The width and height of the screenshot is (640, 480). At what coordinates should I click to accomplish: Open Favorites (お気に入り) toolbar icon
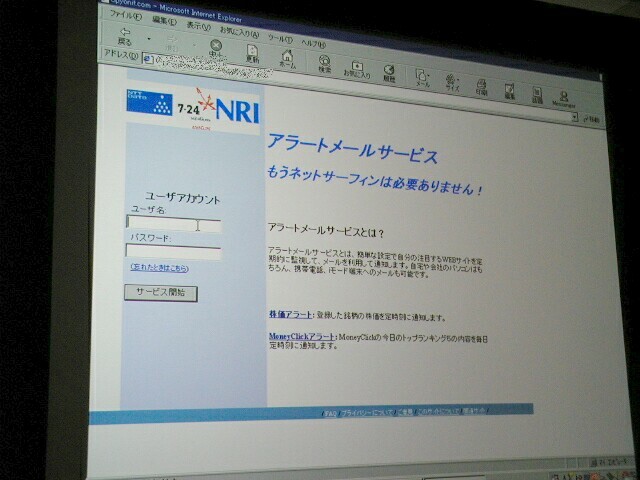[x=357, y=68]
